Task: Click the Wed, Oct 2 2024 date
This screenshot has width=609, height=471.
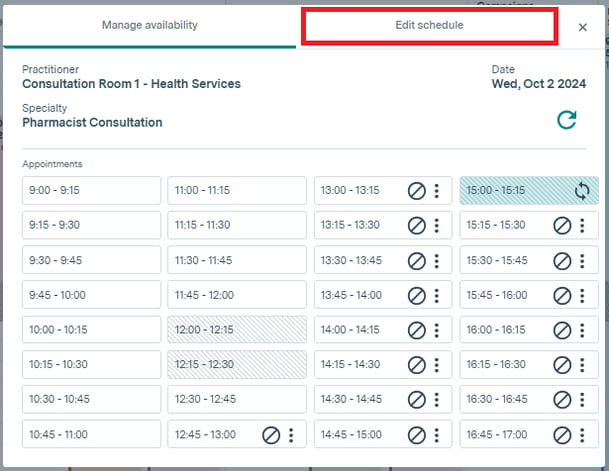Action: 539,84
